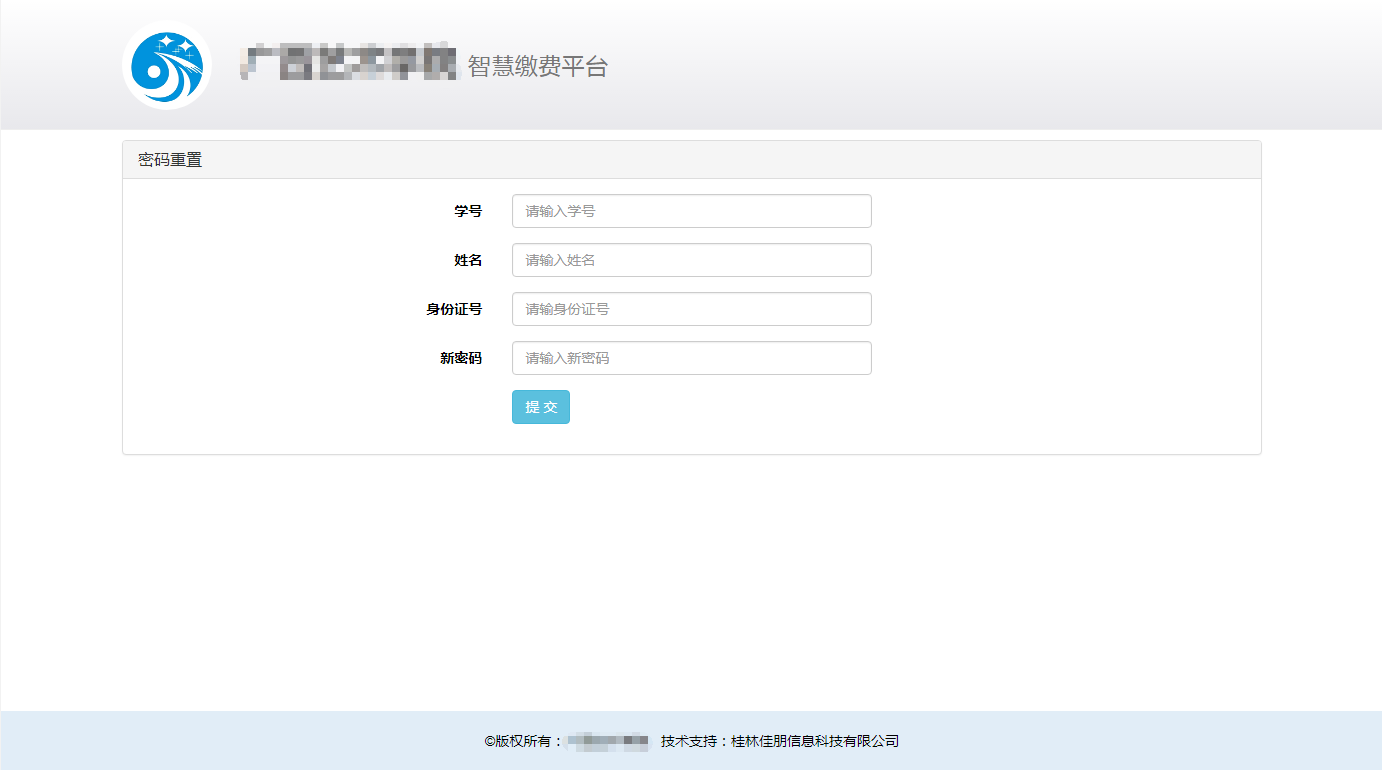Click inside the 请输入学号 input box
Screen dimensions: 1382x770
click(691, 211)
